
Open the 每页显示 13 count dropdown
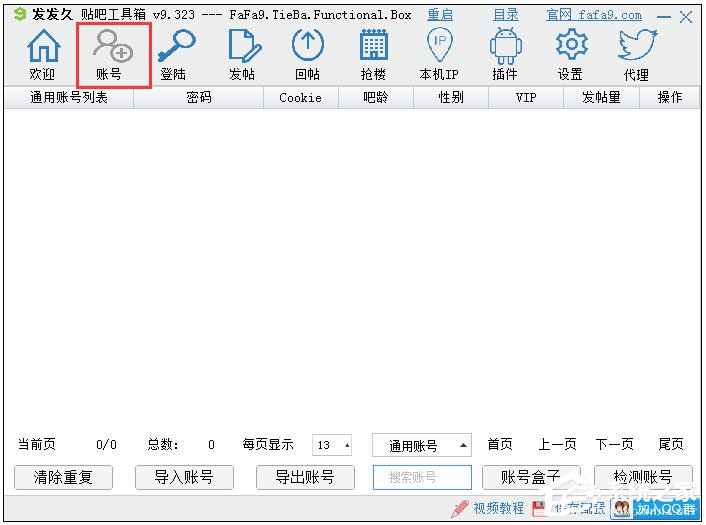point(332,445)
